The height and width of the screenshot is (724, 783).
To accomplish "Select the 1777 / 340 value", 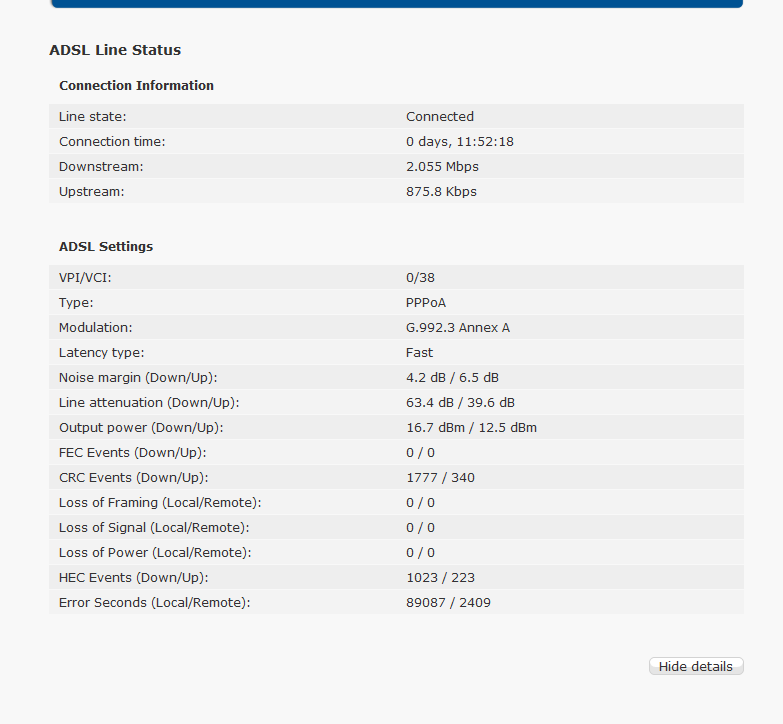I will pos(440,477).
